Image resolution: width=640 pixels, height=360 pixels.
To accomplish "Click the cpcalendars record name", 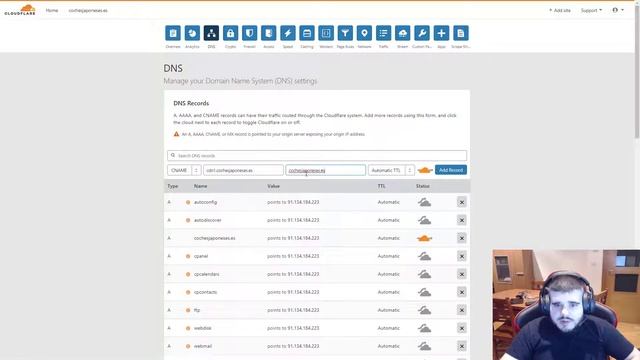I will (207, 274).
